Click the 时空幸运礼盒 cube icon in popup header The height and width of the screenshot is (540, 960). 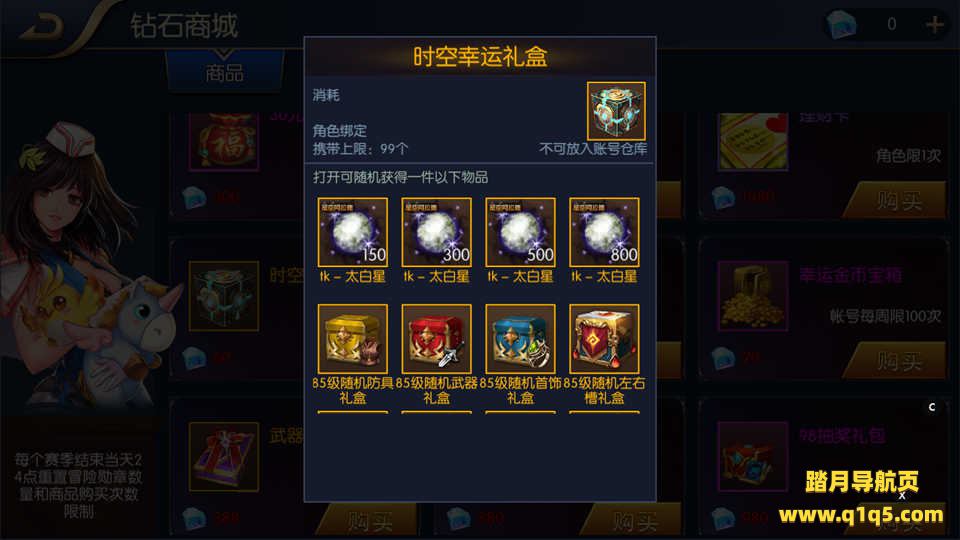click(x=616, y=111)
